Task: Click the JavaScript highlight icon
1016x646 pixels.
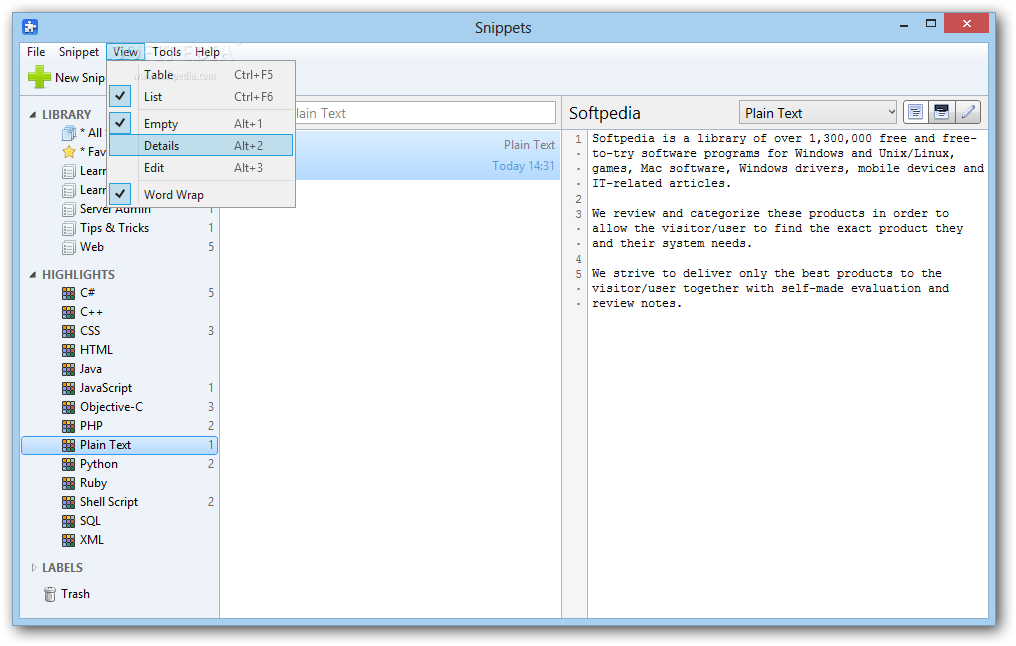Action: (68, 388)
